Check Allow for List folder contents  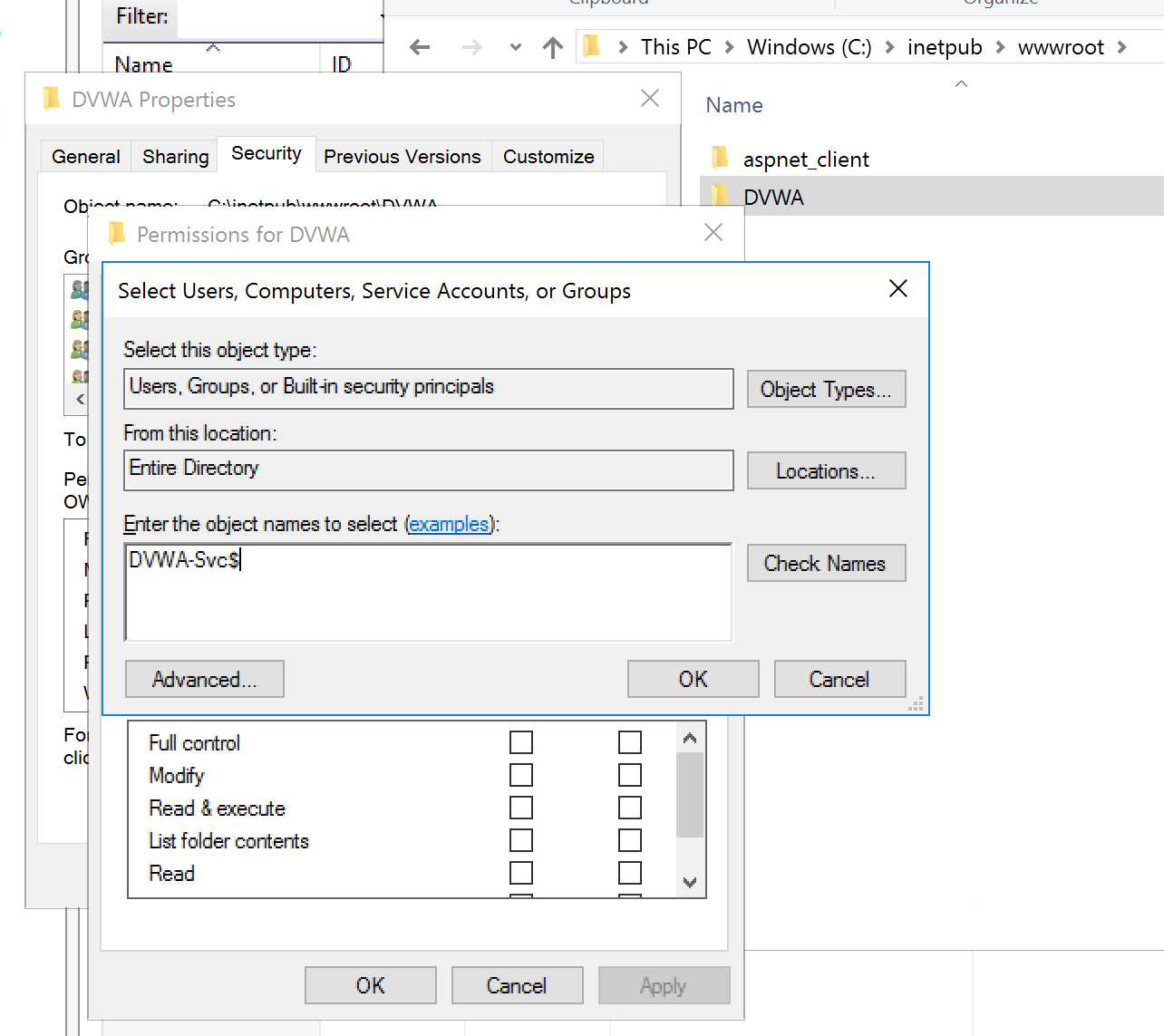521,840
